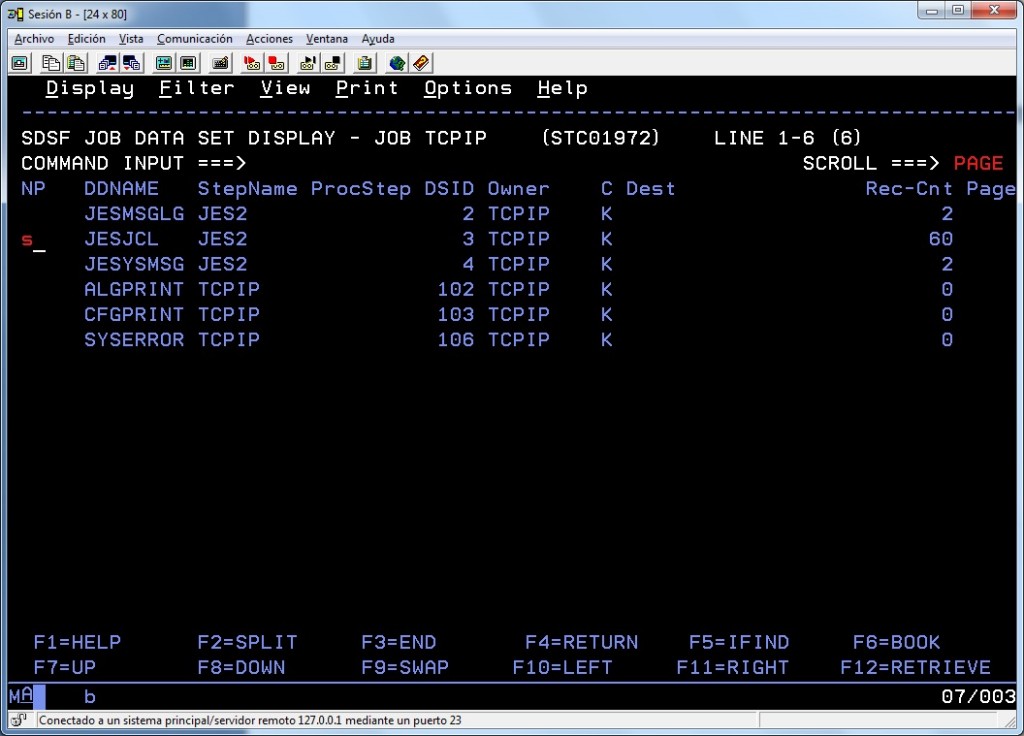Image resolution: width=1024 pixels, height=736 pixels.
Task: Click the JESMSGLG DDNAME entry
Action: tap(134, 214)
